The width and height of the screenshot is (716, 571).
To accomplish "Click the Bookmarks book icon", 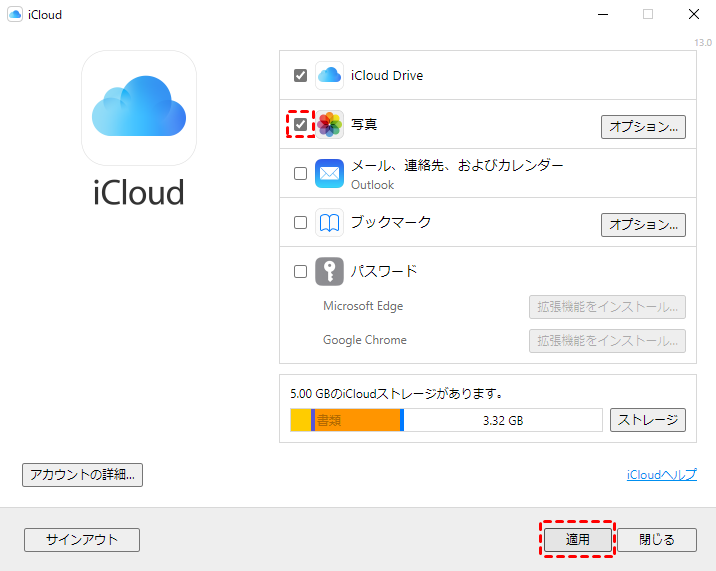I will (x=329, y=223).
